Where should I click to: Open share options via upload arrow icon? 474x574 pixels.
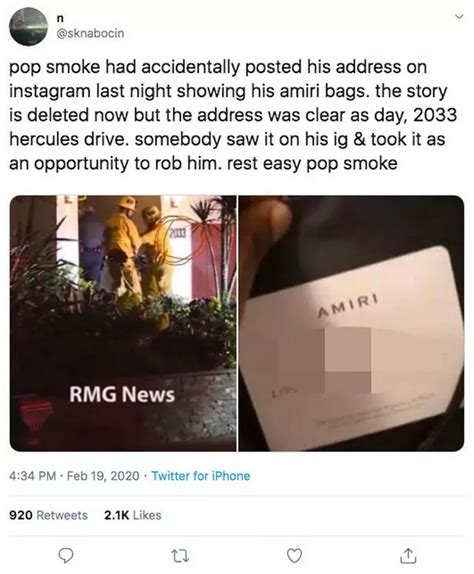tap(408, 555)
